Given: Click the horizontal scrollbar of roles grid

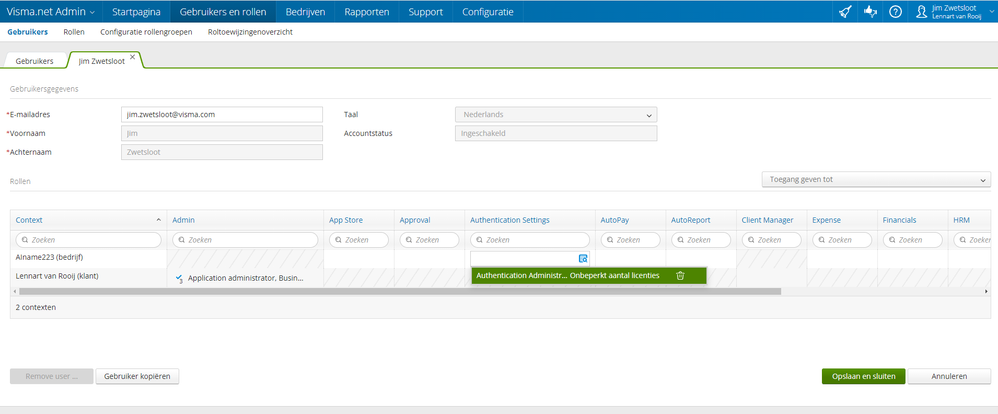Looking at the screenshot, I should coord(400,291).
